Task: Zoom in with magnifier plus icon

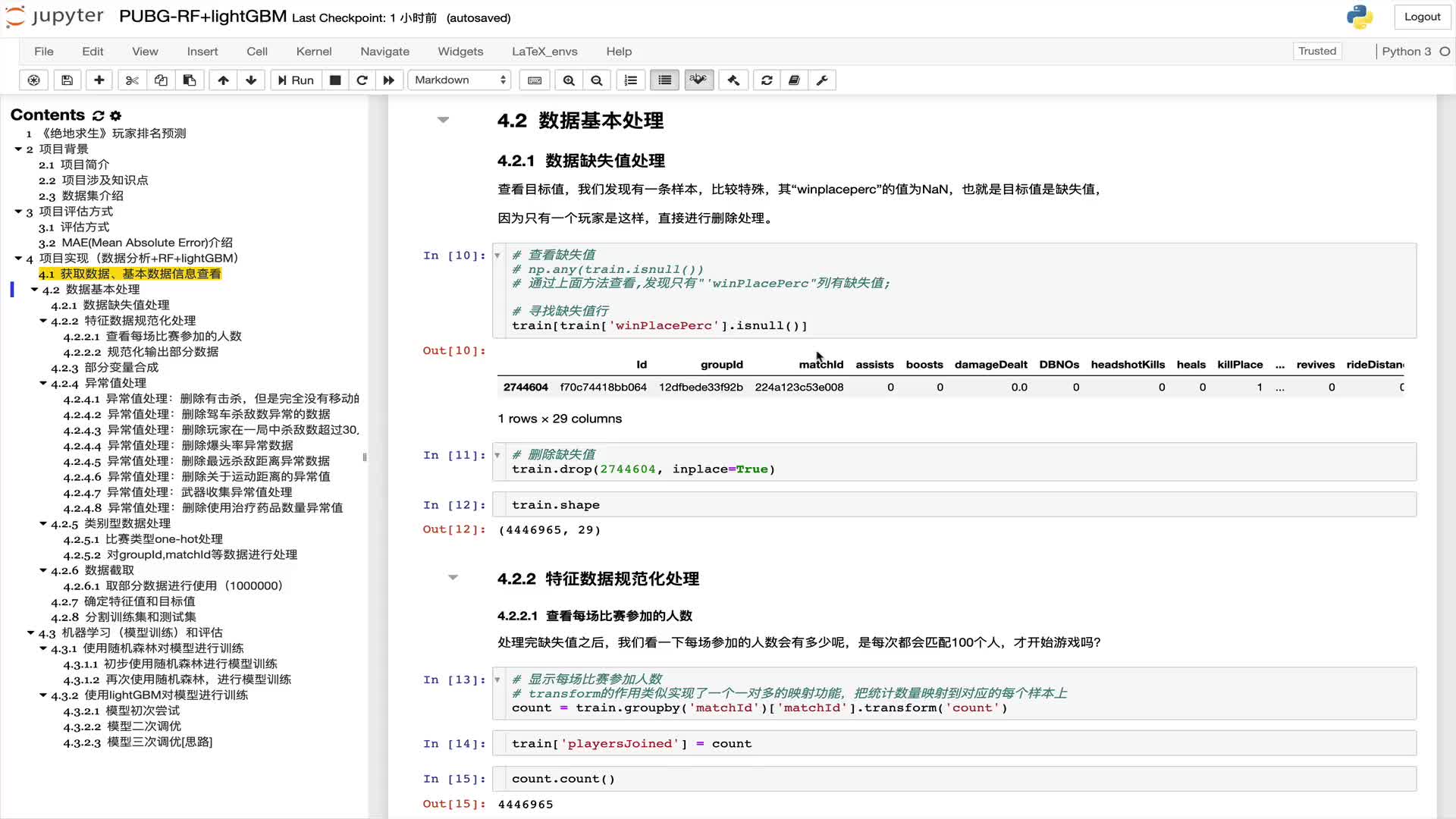Action: coord(569,80)
